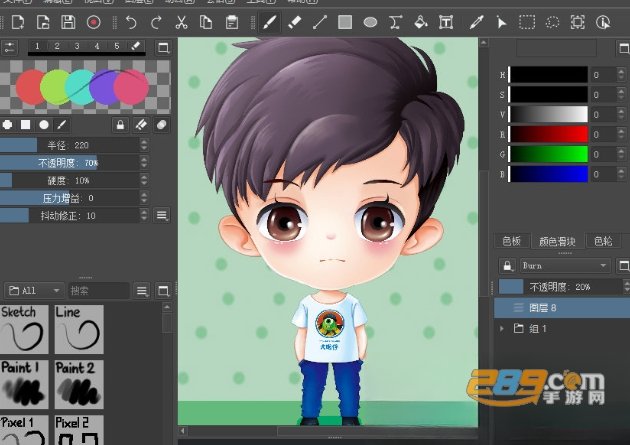Click the green G color slider

[548, 154]
